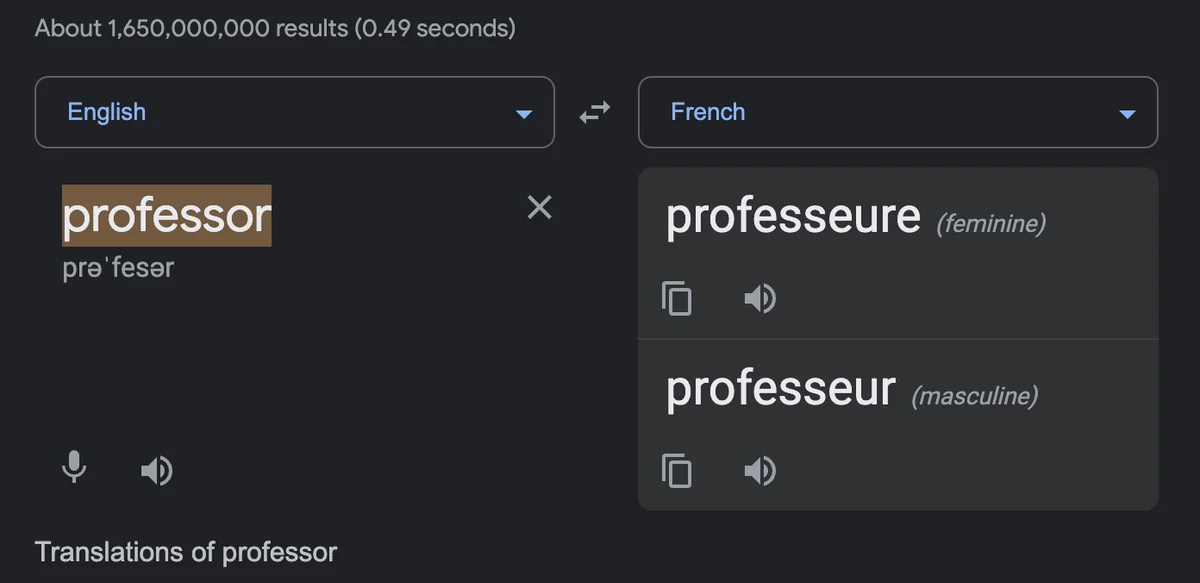Listen to the feminine translation professeure
The height and width of the screenshot is (583, 1200).
pos(760,298)
